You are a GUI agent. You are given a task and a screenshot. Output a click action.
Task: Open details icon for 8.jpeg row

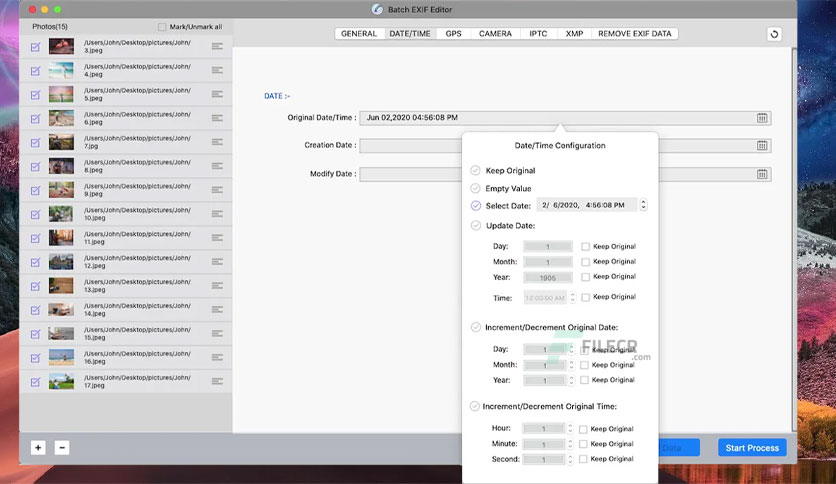click(x=217, y=166)
